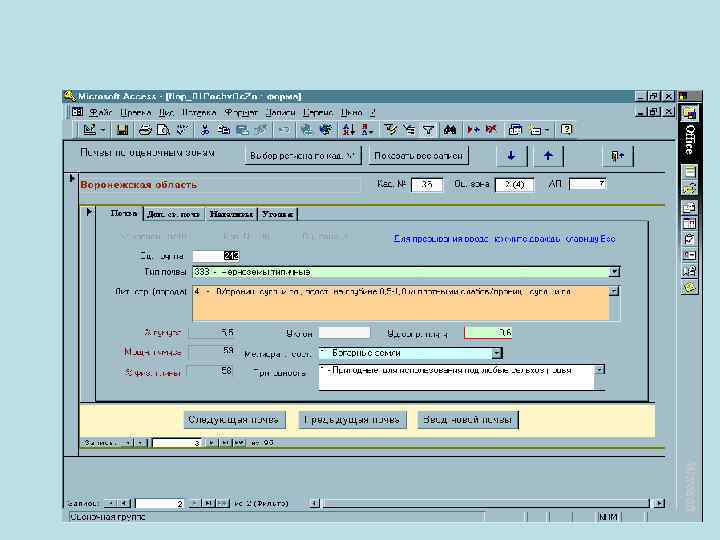This screenshot has width=720, height=540.
Task: Click the Copy icon in toolbar
Action: click(x=224, y=130)
